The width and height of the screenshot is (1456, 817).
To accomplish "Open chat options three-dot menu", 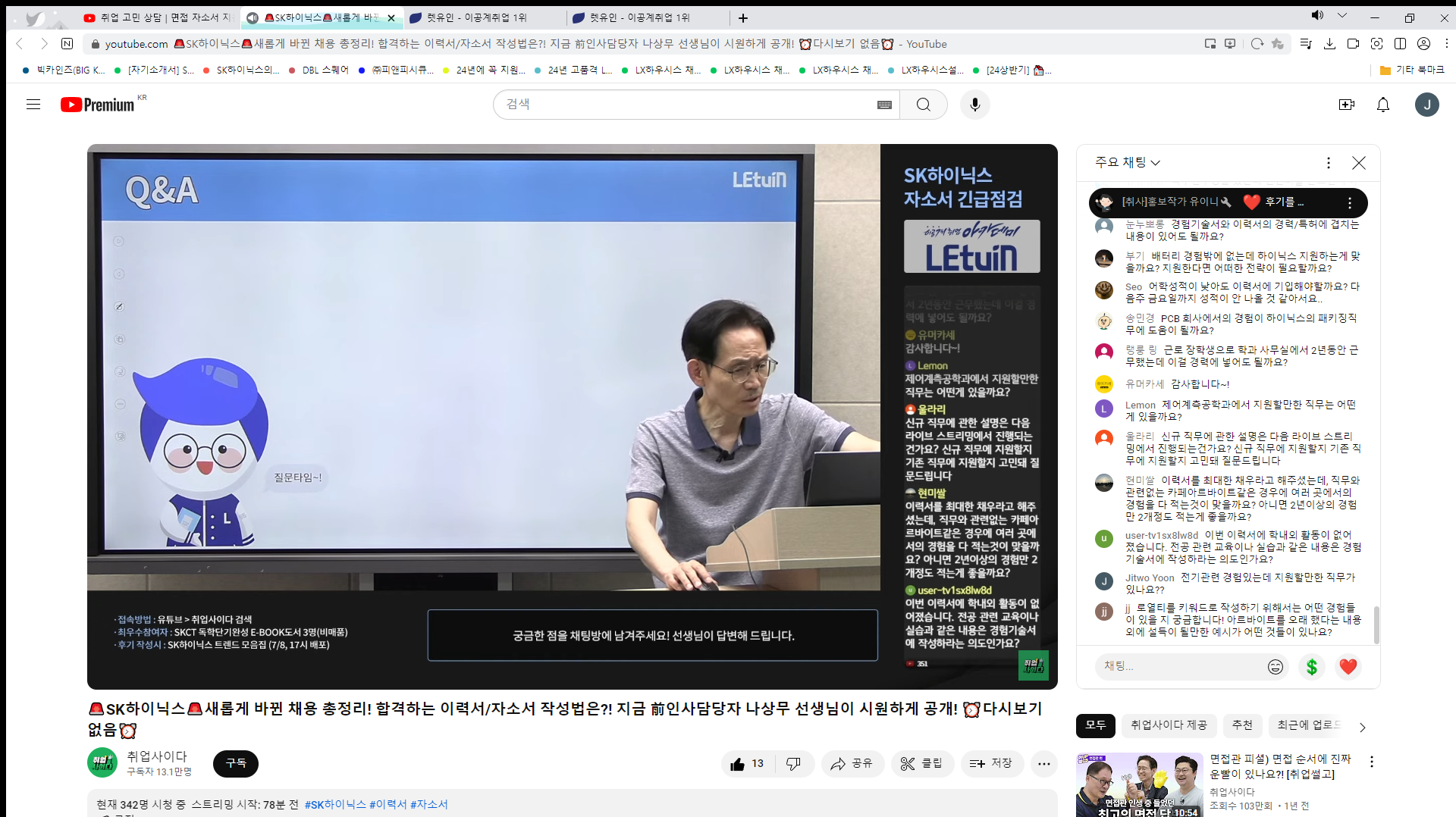I will (1328, 163).
